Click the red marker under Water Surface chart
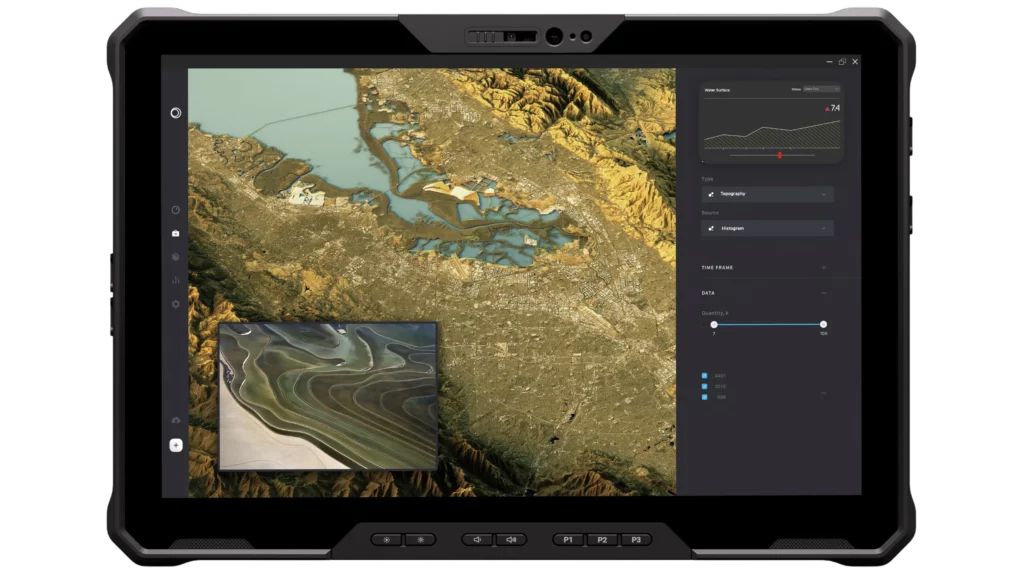Viewport: 1024px width, 576px height. tap(779, 155)
